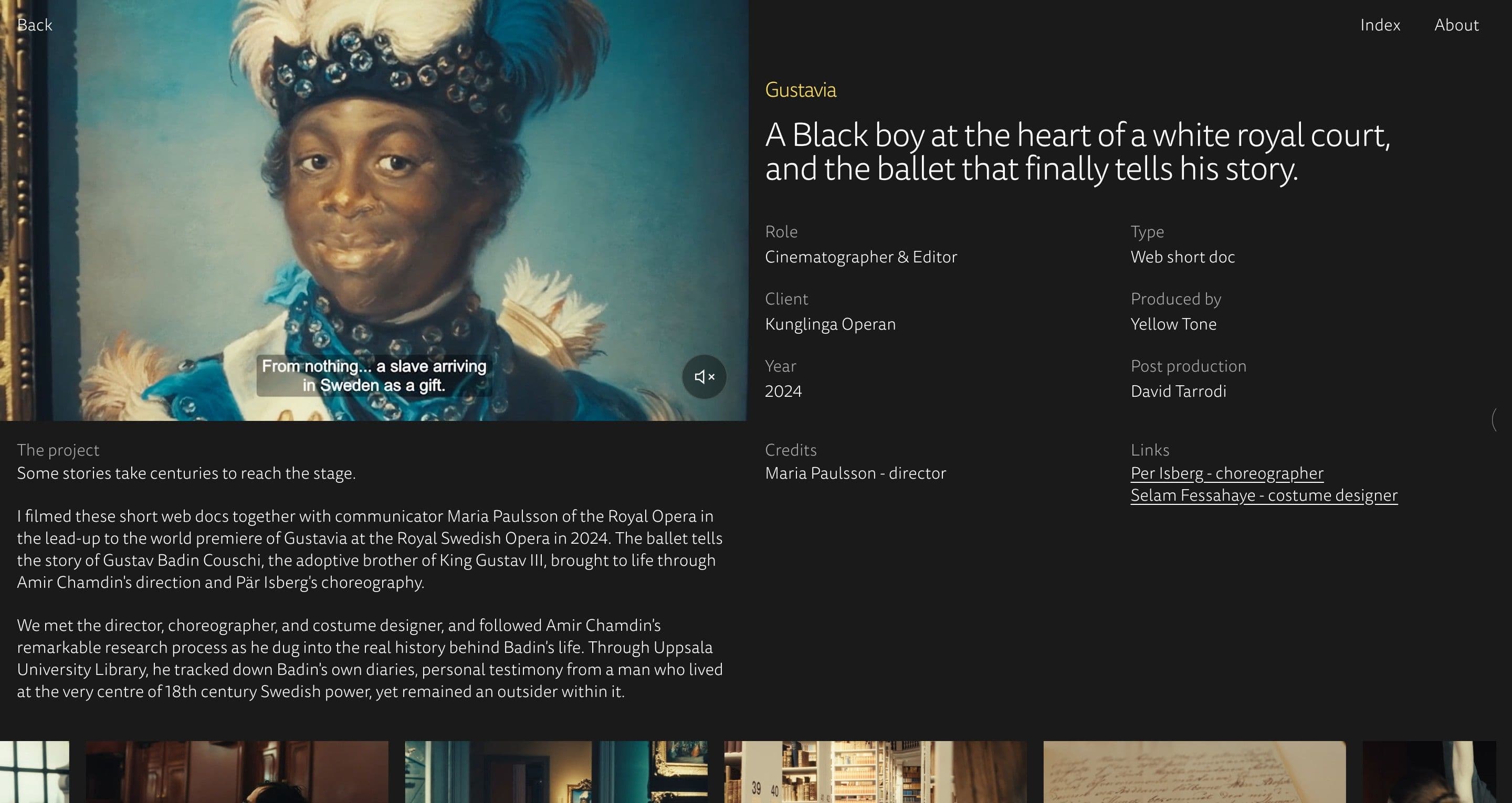
Task: Select the Yellow Tone producer text
Action: point(1173,324)
